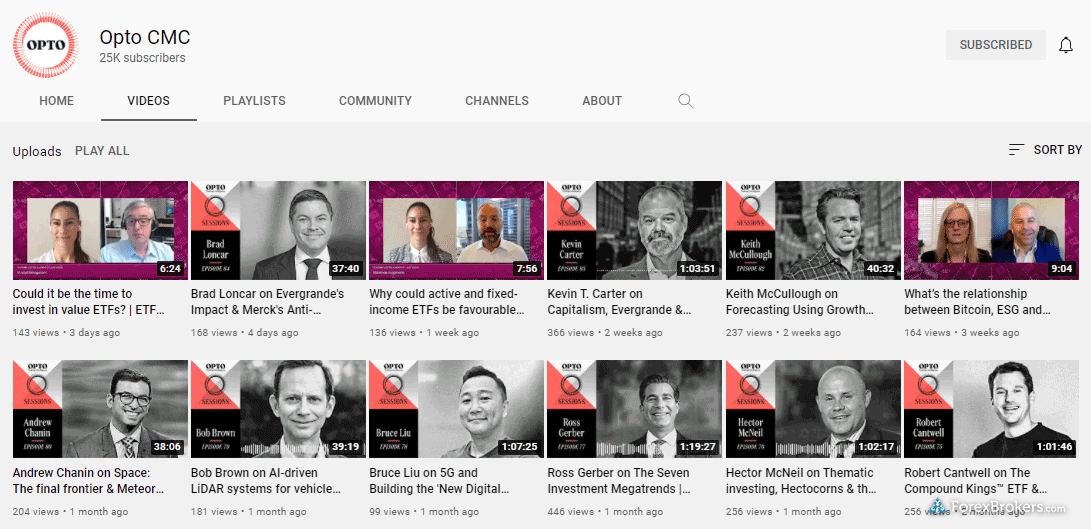
Task: Click the Opto CMC channel avatar logo
Action: tap(45, 45)
